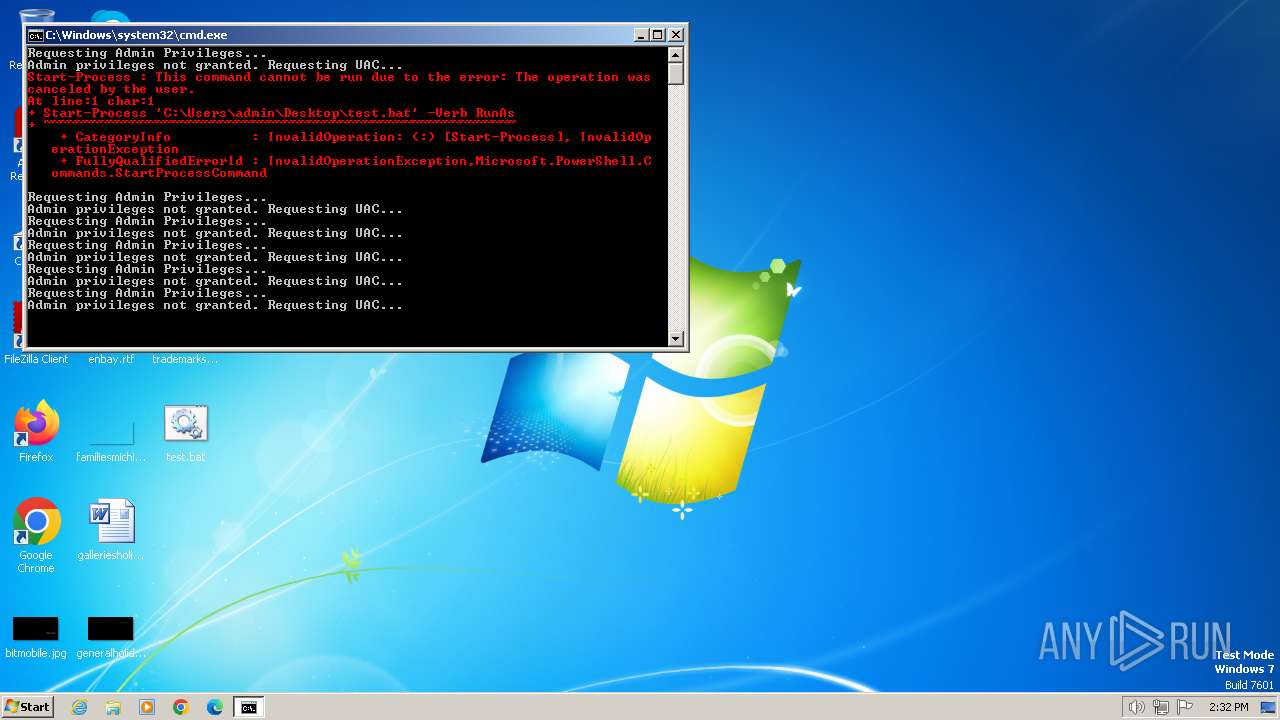Screen dimensions: 1280x720
Task: Close the cmd.exe window
Action: tap(676, 35)
